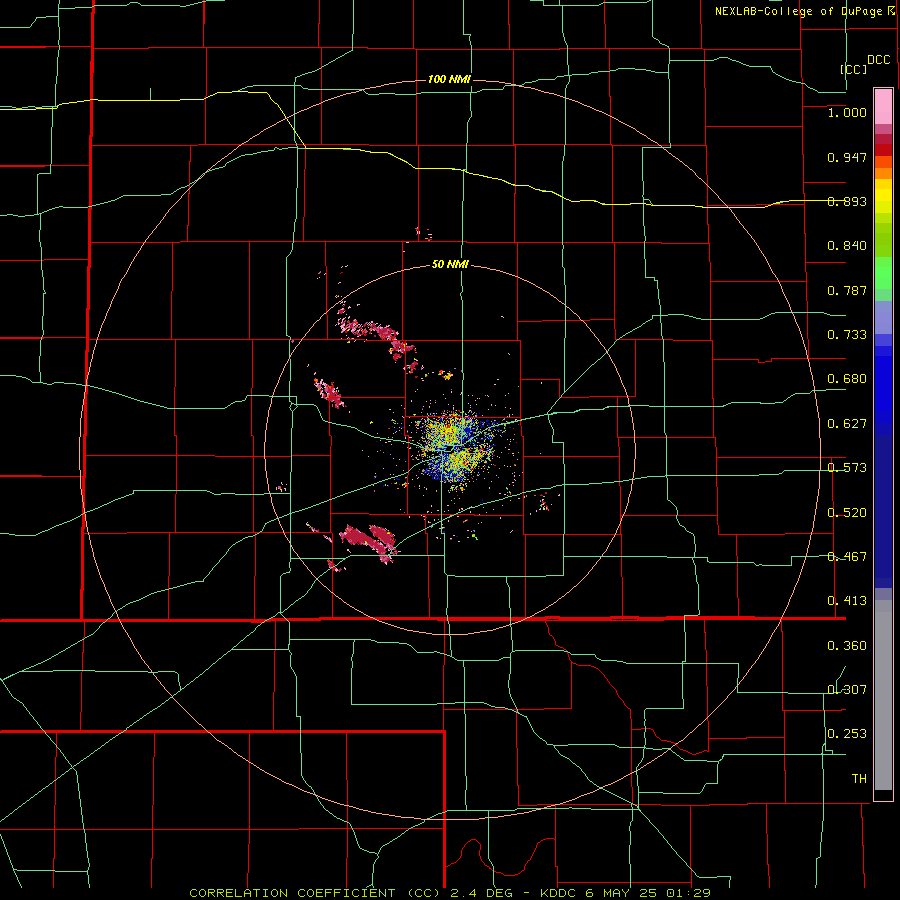
Task: Select the 0.733 color scale value
Action: point(847,335)
